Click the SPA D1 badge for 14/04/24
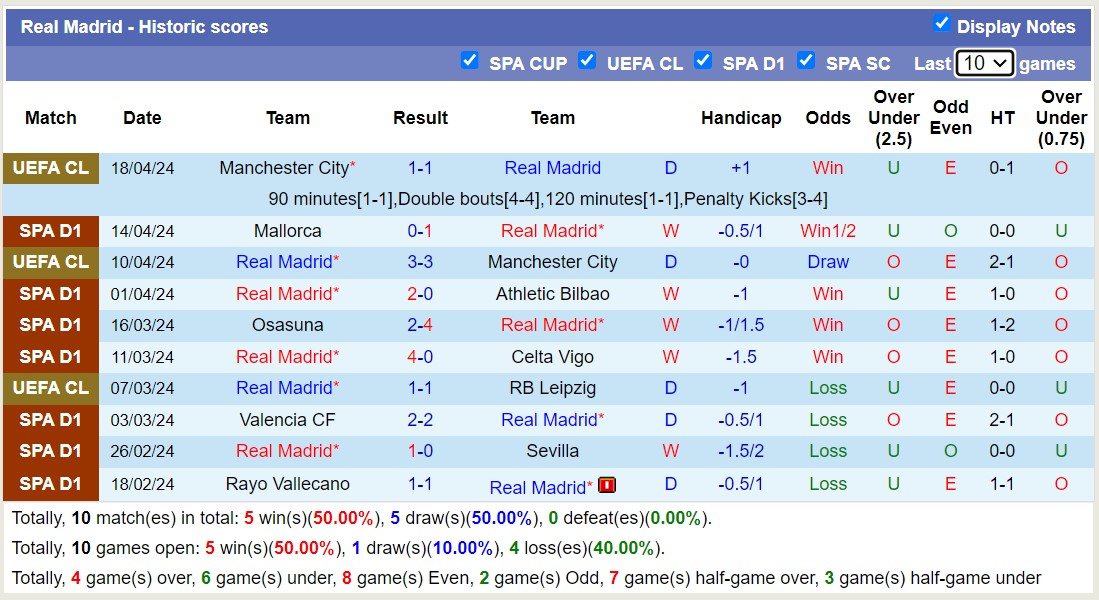The image size is (1099, 600). 51,231
